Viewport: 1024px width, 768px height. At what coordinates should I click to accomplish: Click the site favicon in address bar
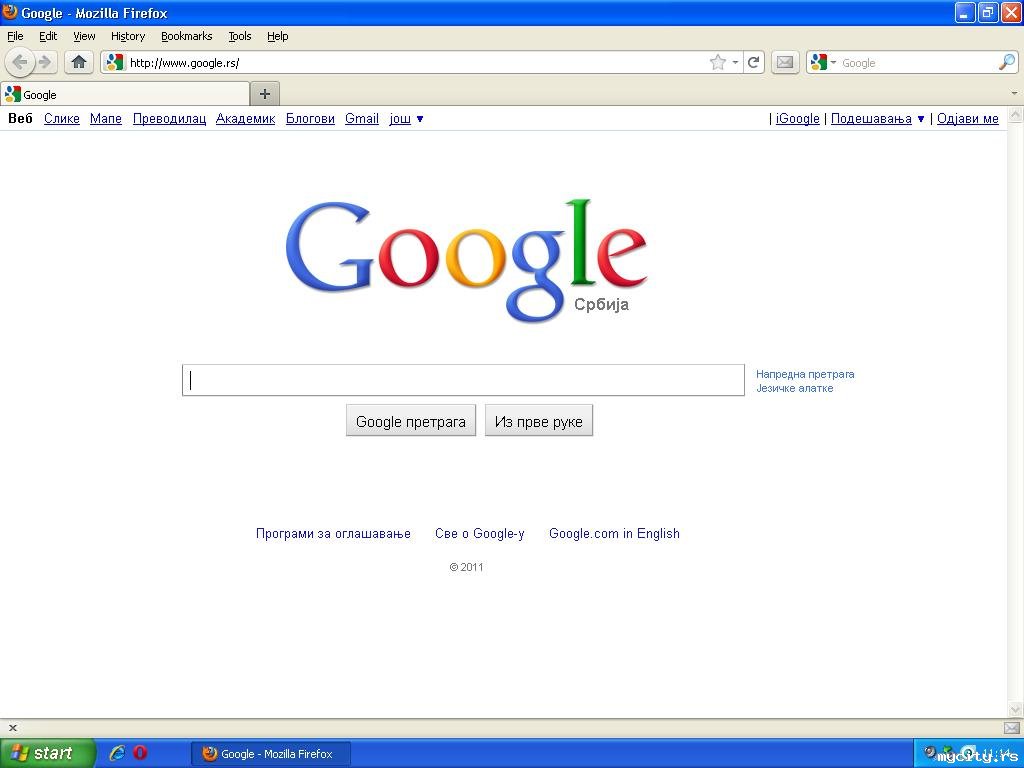(x=114, y=63)
